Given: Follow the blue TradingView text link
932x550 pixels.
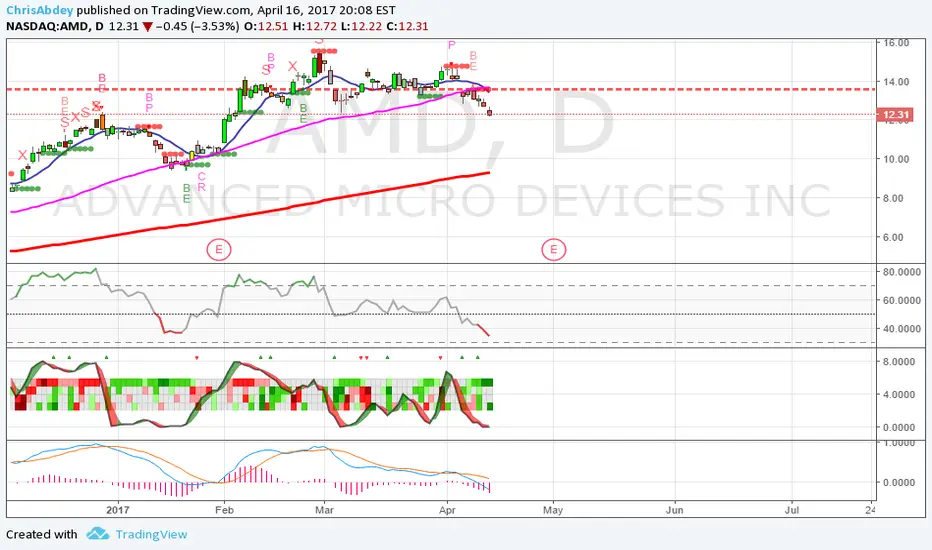Looking at the screenshot, I should pos(151,535).
